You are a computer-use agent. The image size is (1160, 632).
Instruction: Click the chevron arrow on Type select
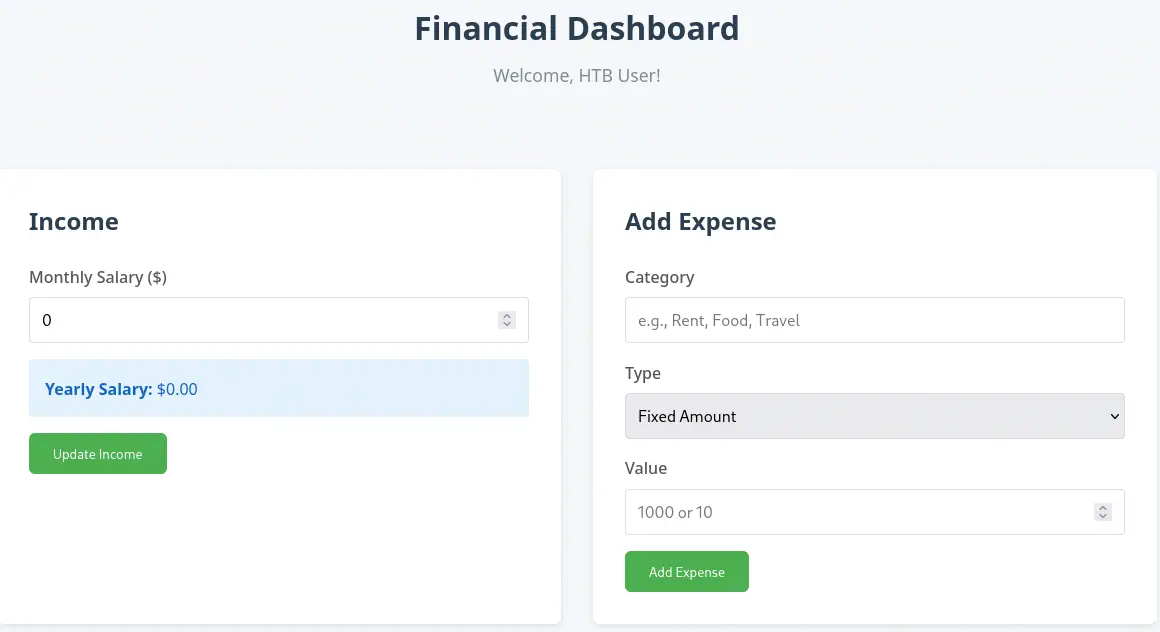(1114, 416)
